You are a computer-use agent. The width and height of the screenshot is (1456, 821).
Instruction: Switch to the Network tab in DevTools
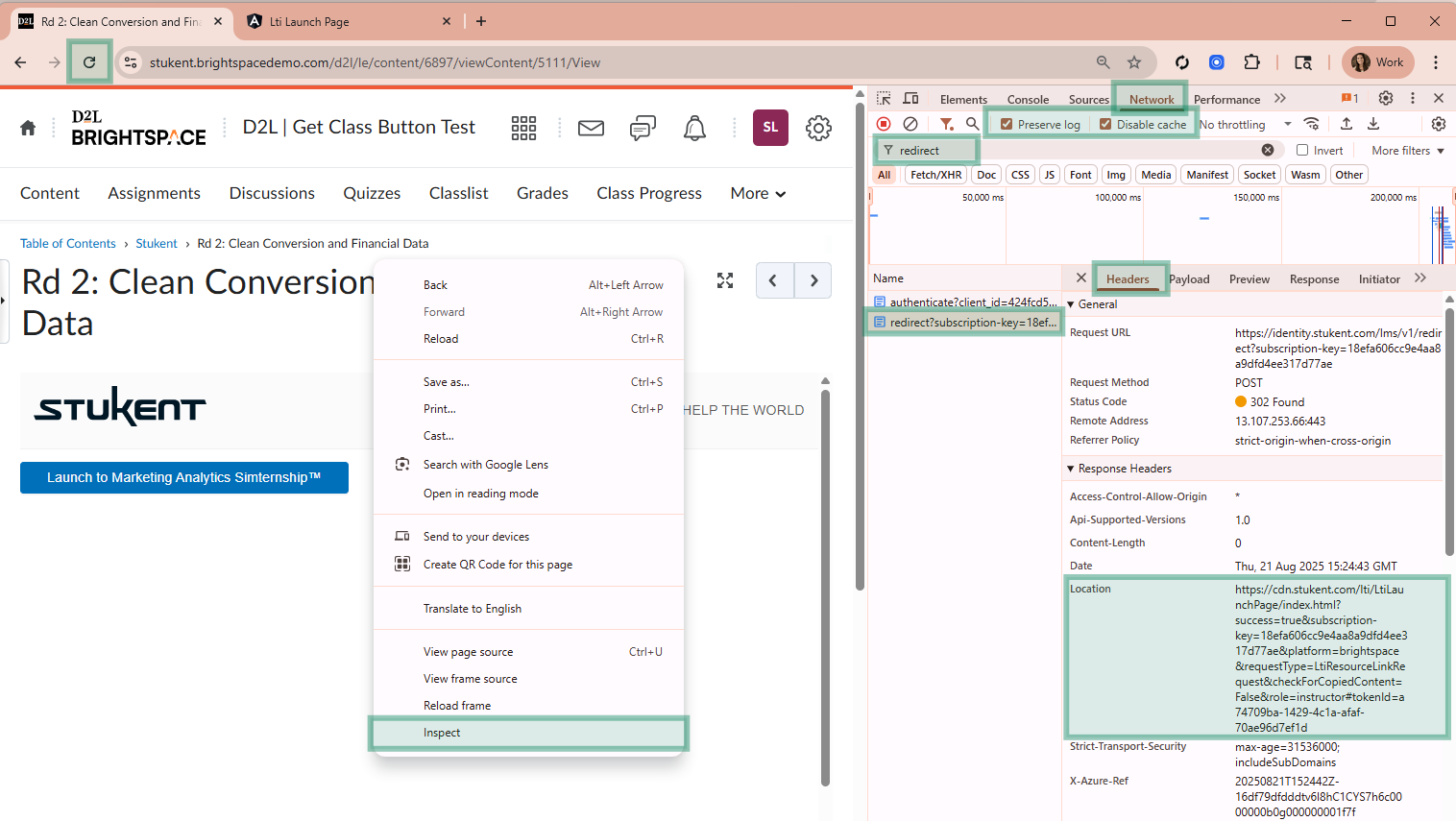pyautogui.click(x=1151, y=99)
